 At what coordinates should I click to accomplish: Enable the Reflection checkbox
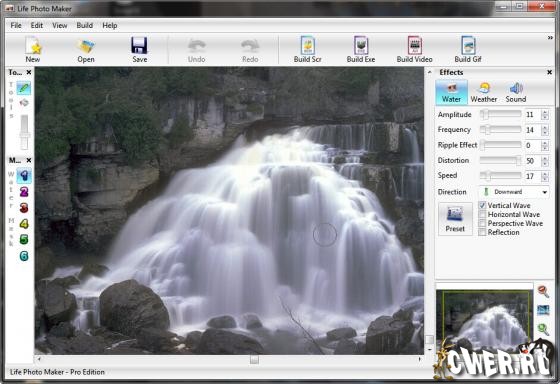(482, 232)
